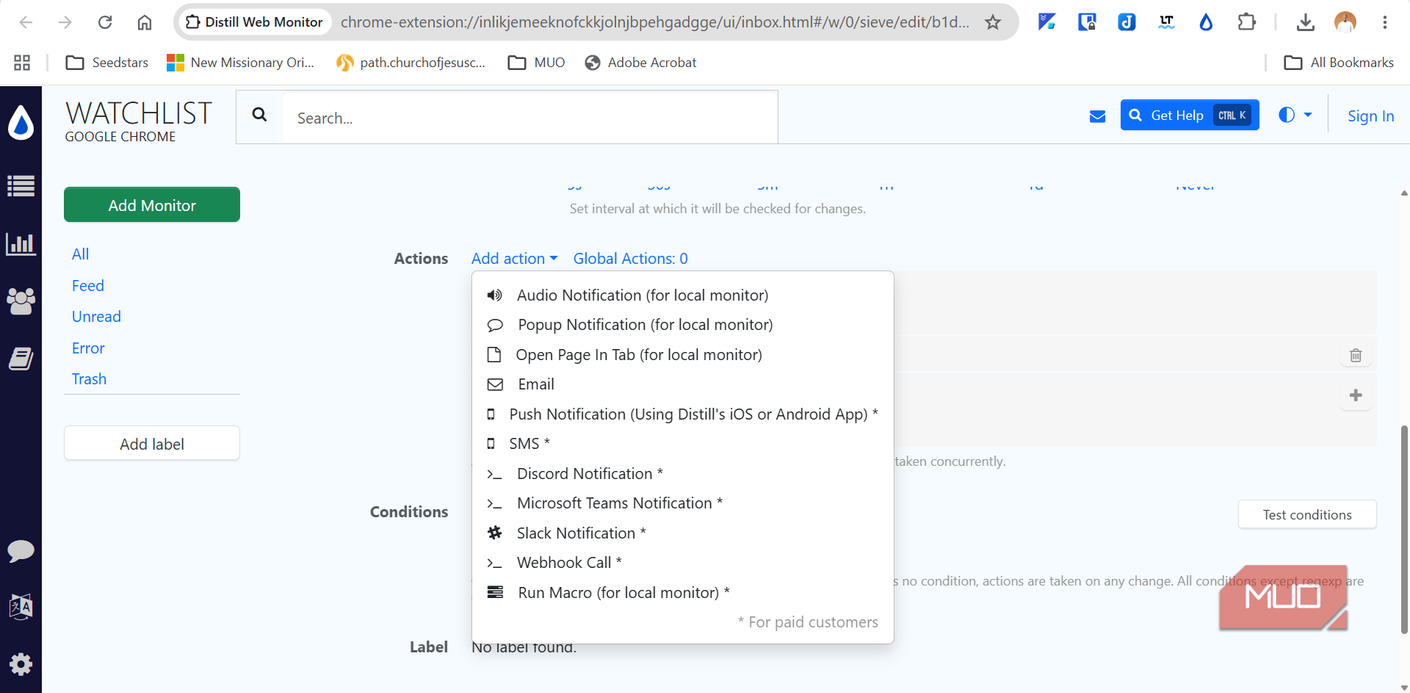The width and height of the screenshot is (1410, 693).
Task: Click the Add label button
Action: coord(152,444)
